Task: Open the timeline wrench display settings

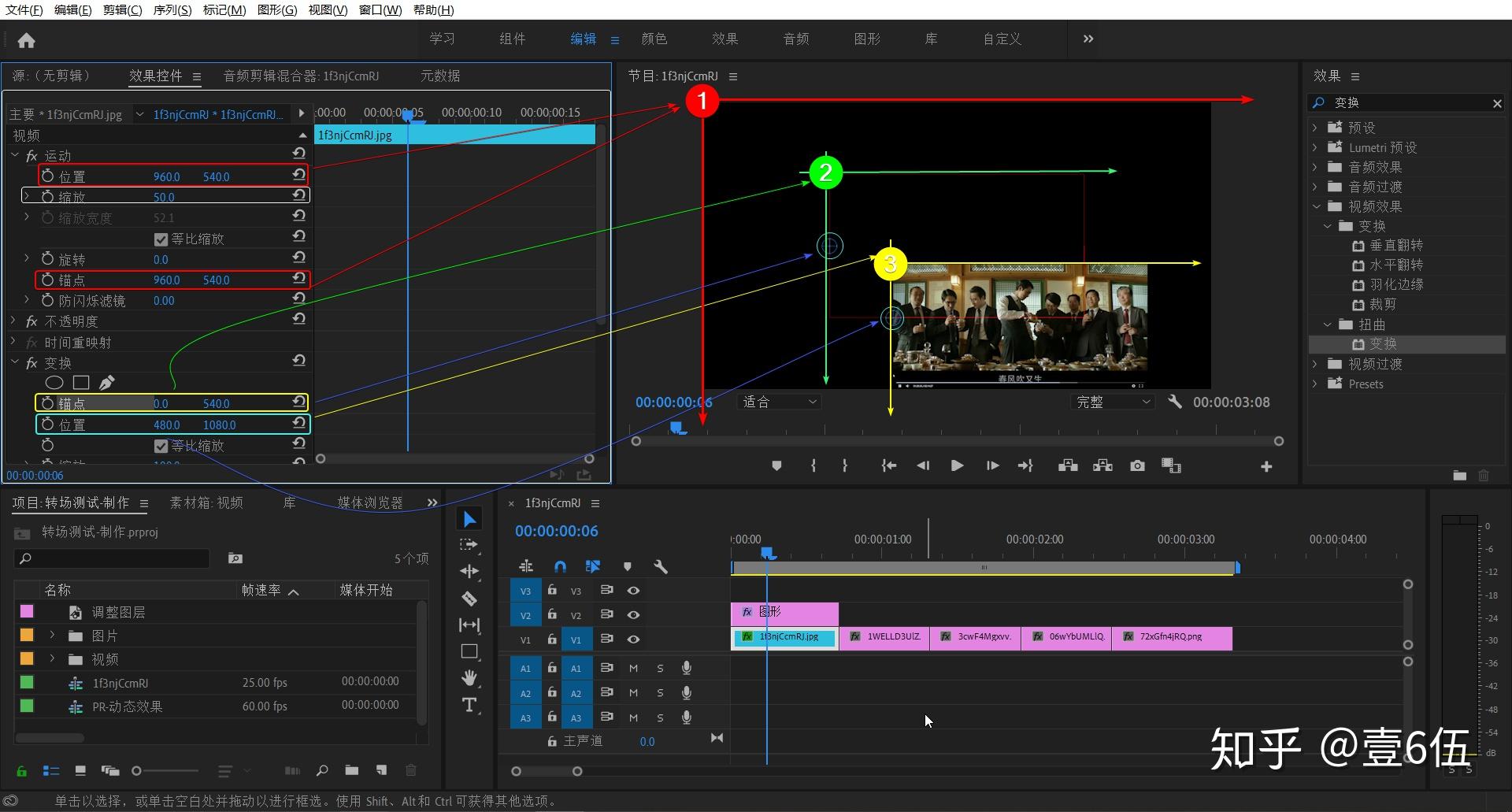Action: [661, 566]
